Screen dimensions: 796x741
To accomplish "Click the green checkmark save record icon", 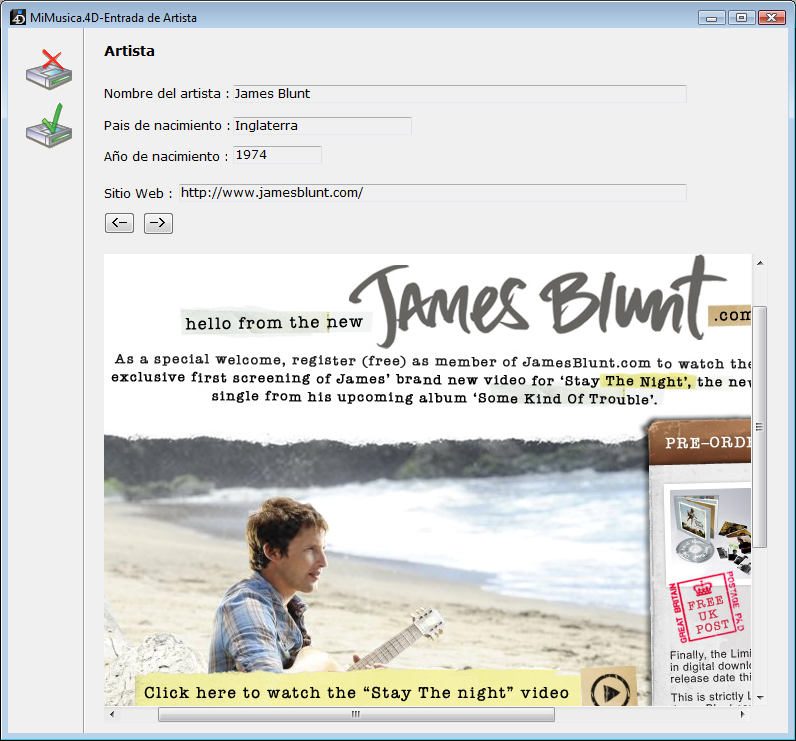I will click(49, 125).
